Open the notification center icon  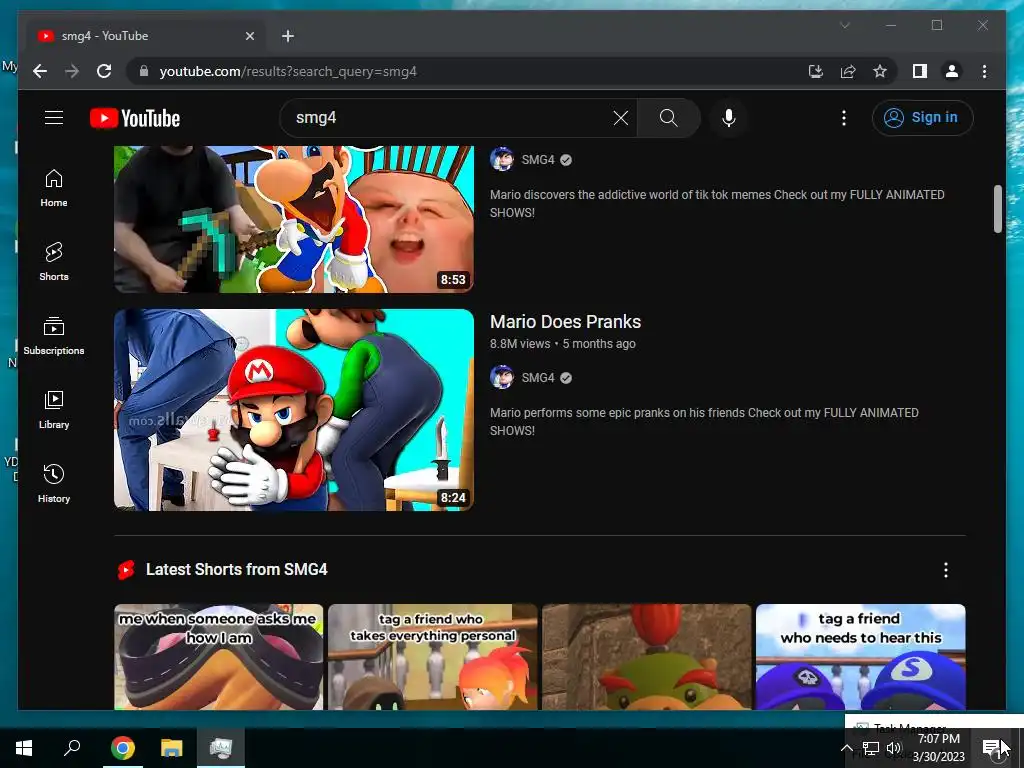coord(991,748)
